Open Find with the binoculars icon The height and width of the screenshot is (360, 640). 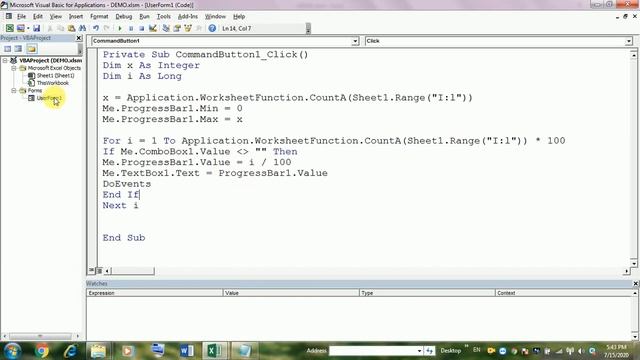[x=82, y=28]
